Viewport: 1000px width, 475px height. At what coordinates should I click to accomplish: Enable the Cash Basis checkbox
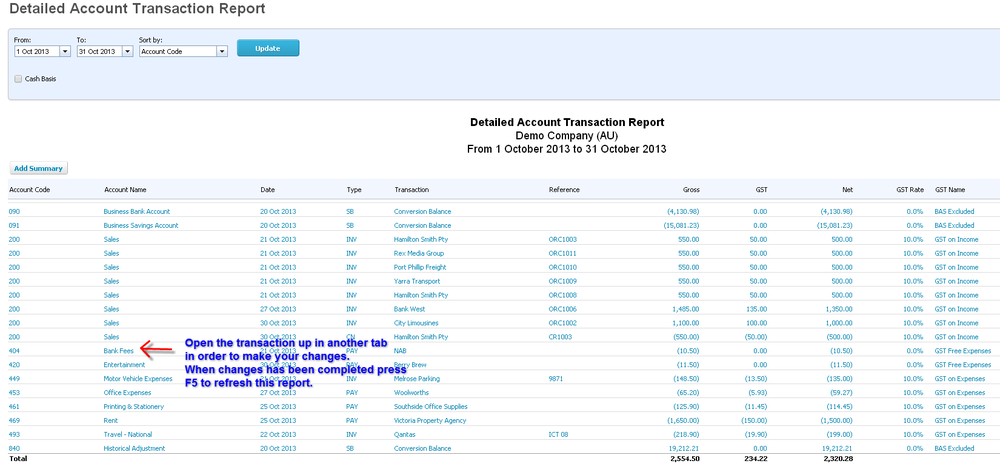click(x=19, y=78)
